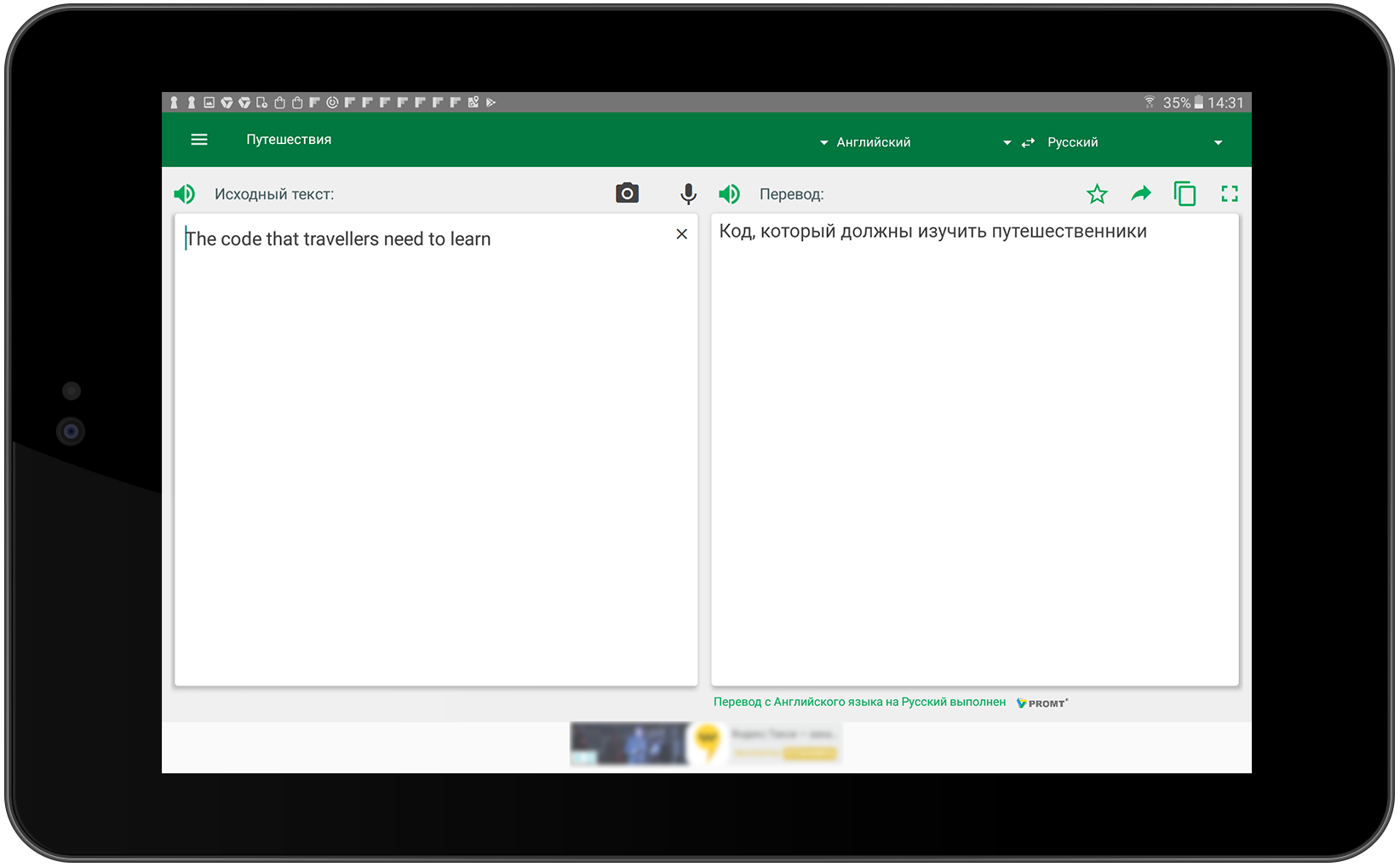Add translation to favorites with star
Screen dimensions: 1400x867
tap(1097, 194)
